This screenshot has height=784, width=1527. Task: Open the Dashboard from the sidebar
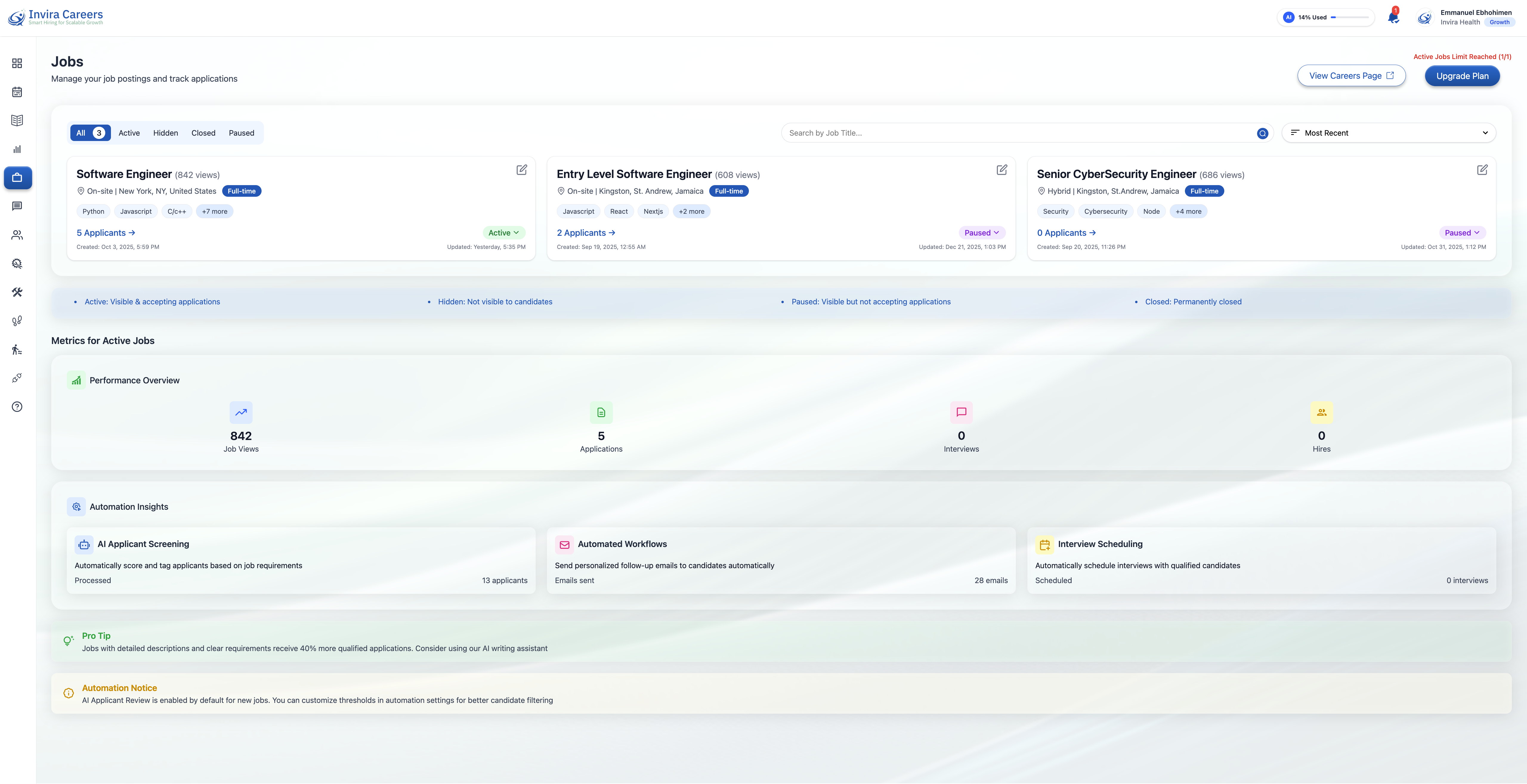[17, 63]
